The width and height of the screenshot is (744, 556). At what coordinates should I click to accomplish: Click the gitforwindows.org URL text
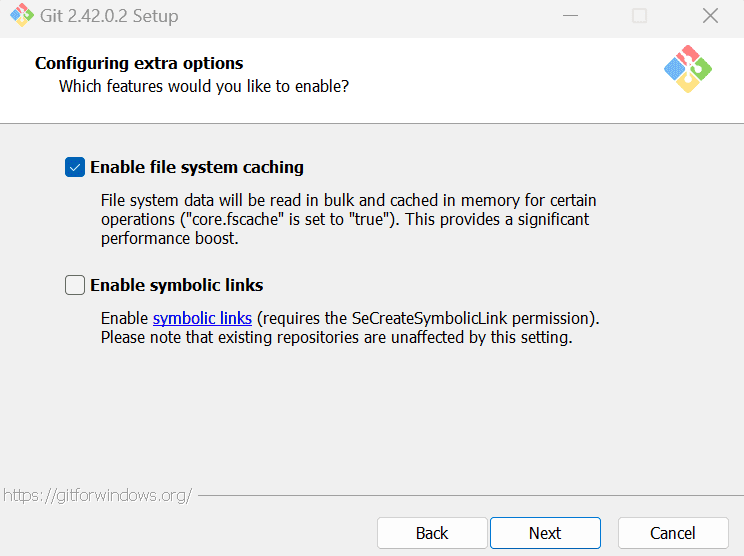[97, 495]
